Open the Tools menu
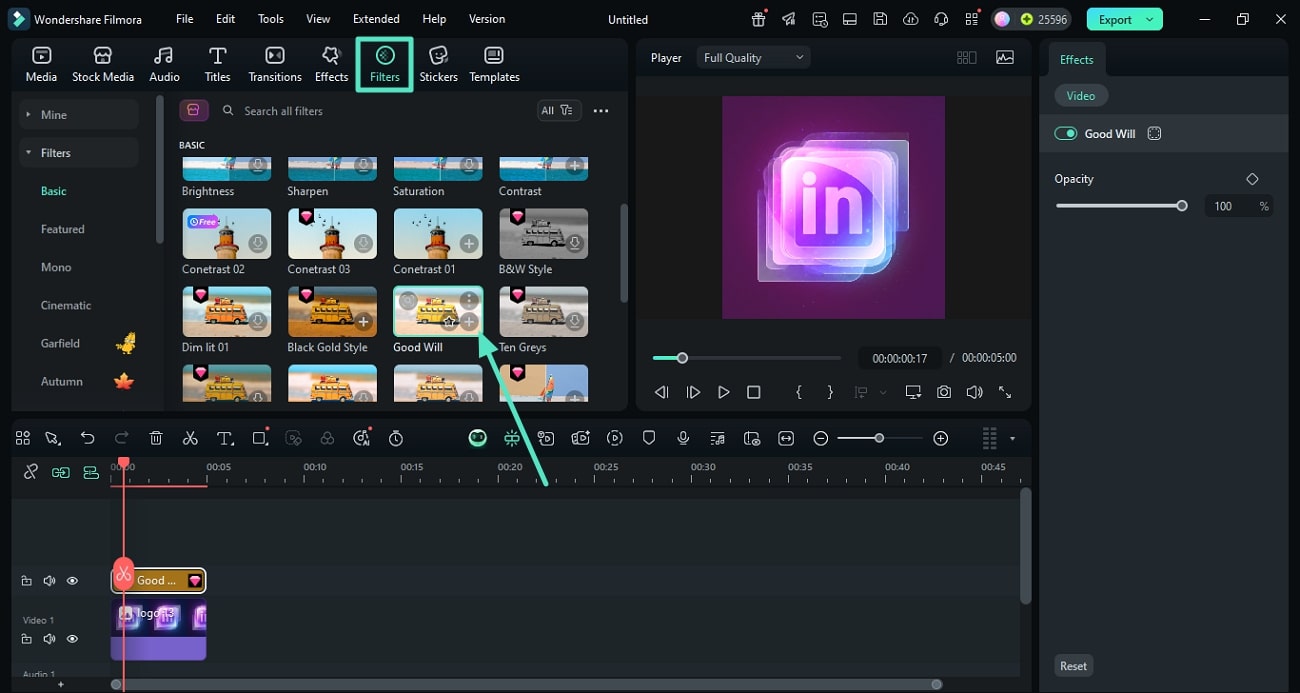Viewport: 1300px width, 693px height. point(271,19)
